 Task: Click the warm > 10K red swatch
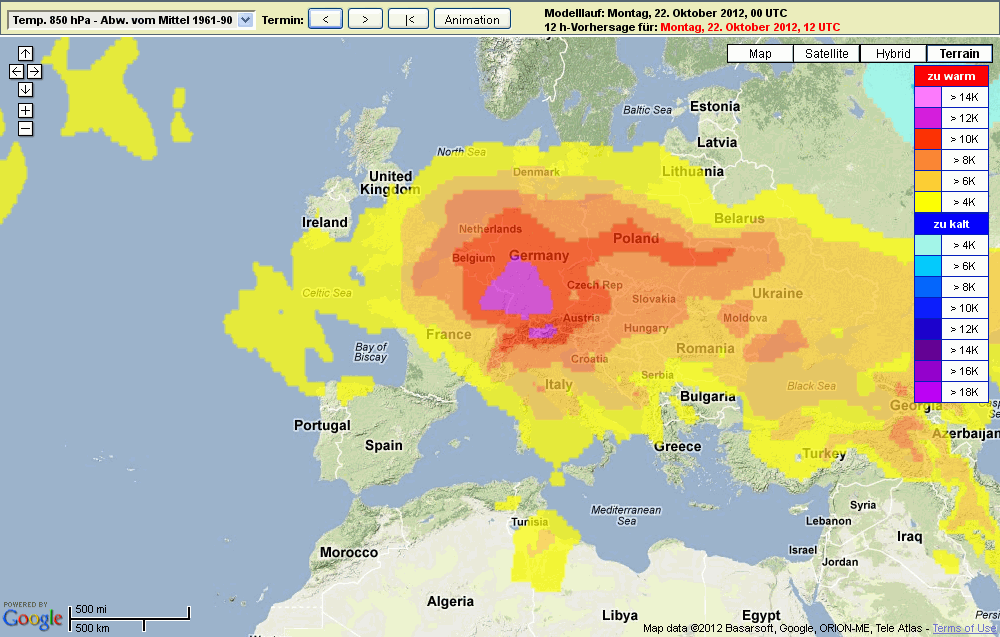928,139
